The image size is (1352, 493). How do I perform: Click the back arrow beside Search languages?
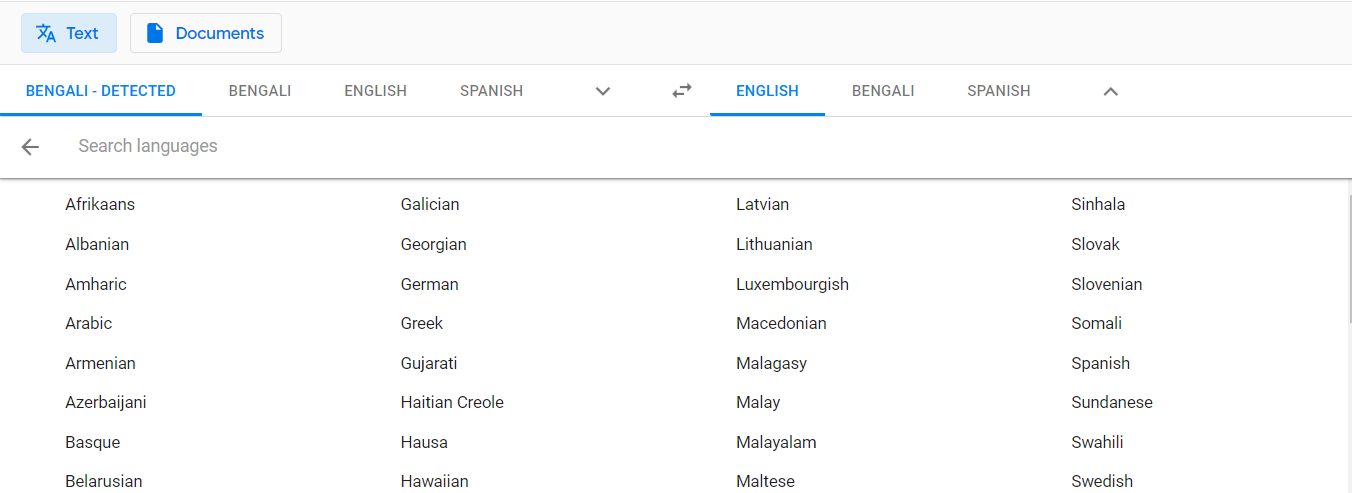coord(30,147)
